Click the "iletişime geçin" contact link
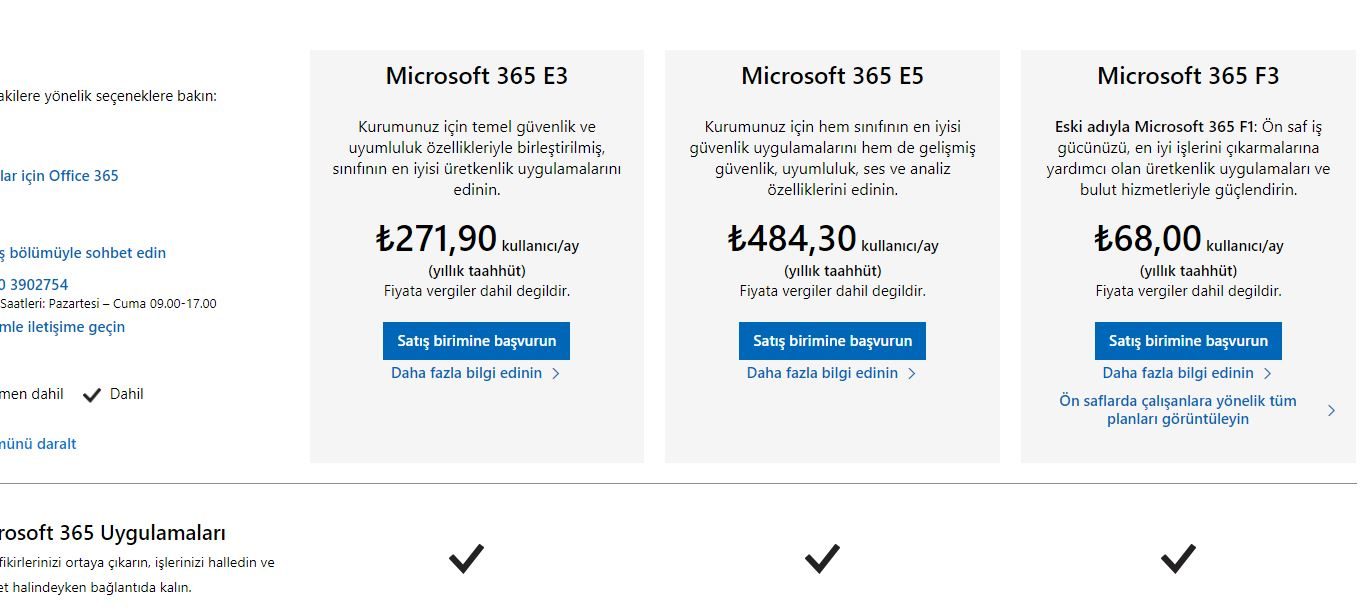The height and width of the screenshot is (611, 1360). [x=63, y=327]
